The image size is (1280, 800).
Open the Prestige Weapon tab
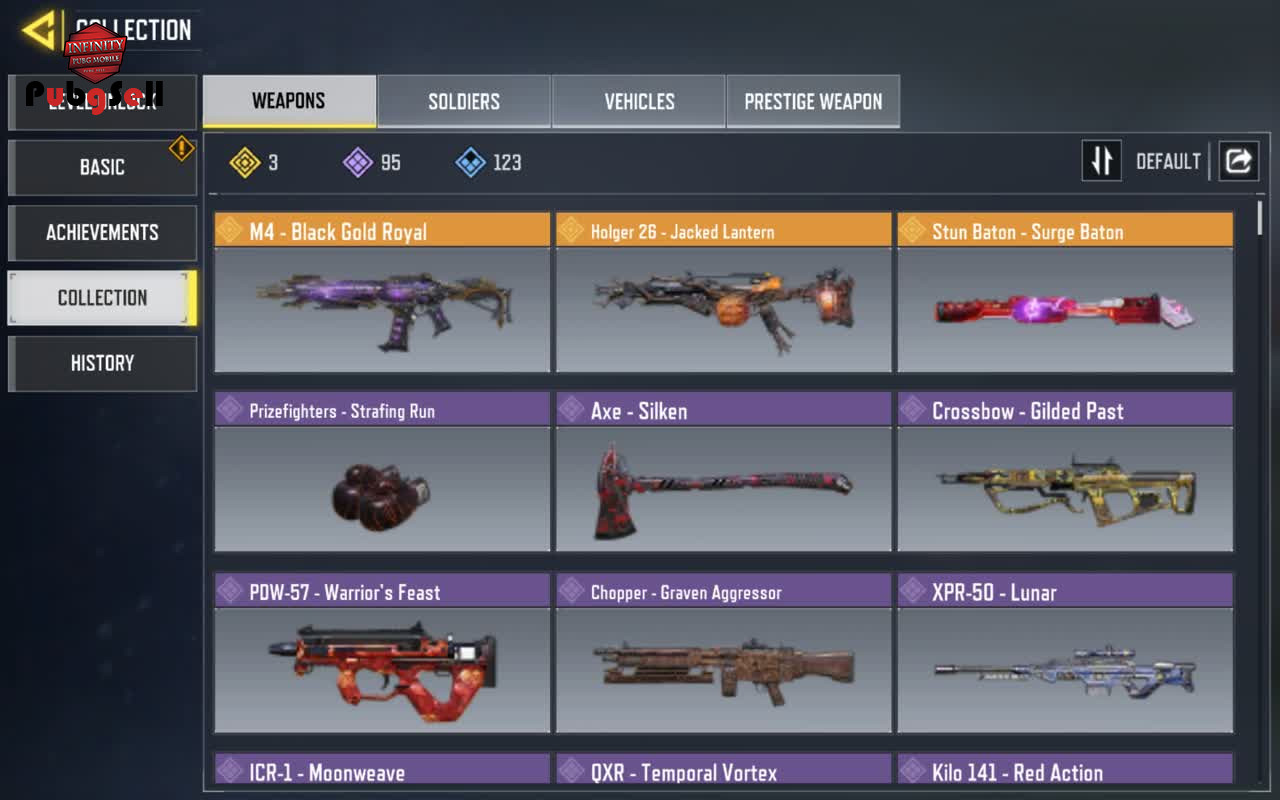[813, 101]
